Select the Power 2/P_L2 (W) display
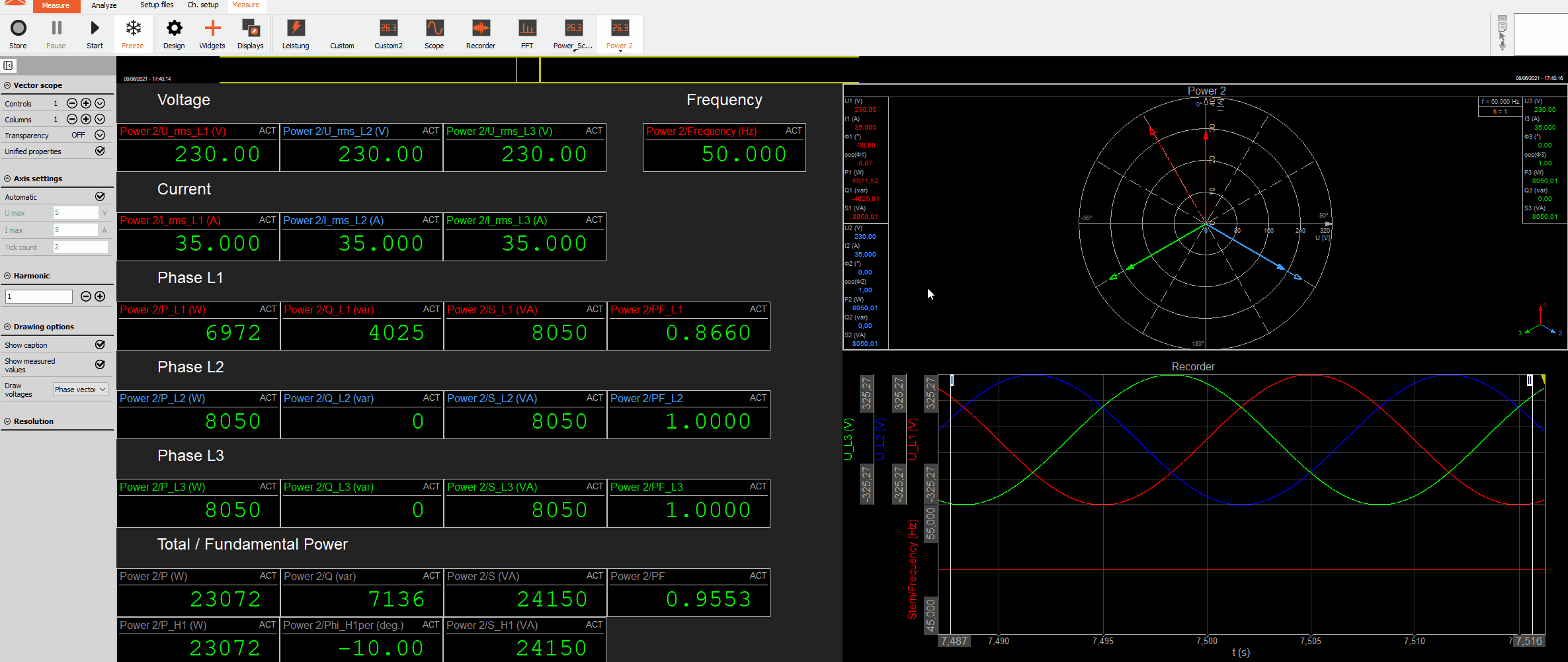This screenshot has width=1568, height=662. tap(198, 415)
